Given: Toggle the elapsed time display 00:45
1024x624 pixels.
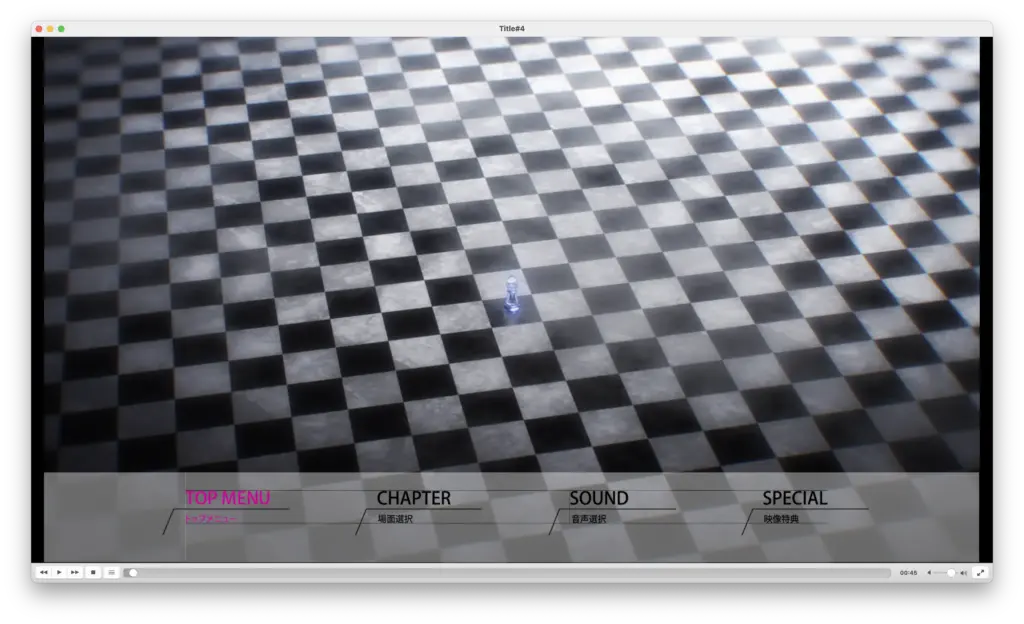Looking at the screenshot, I should click(908, 573).
